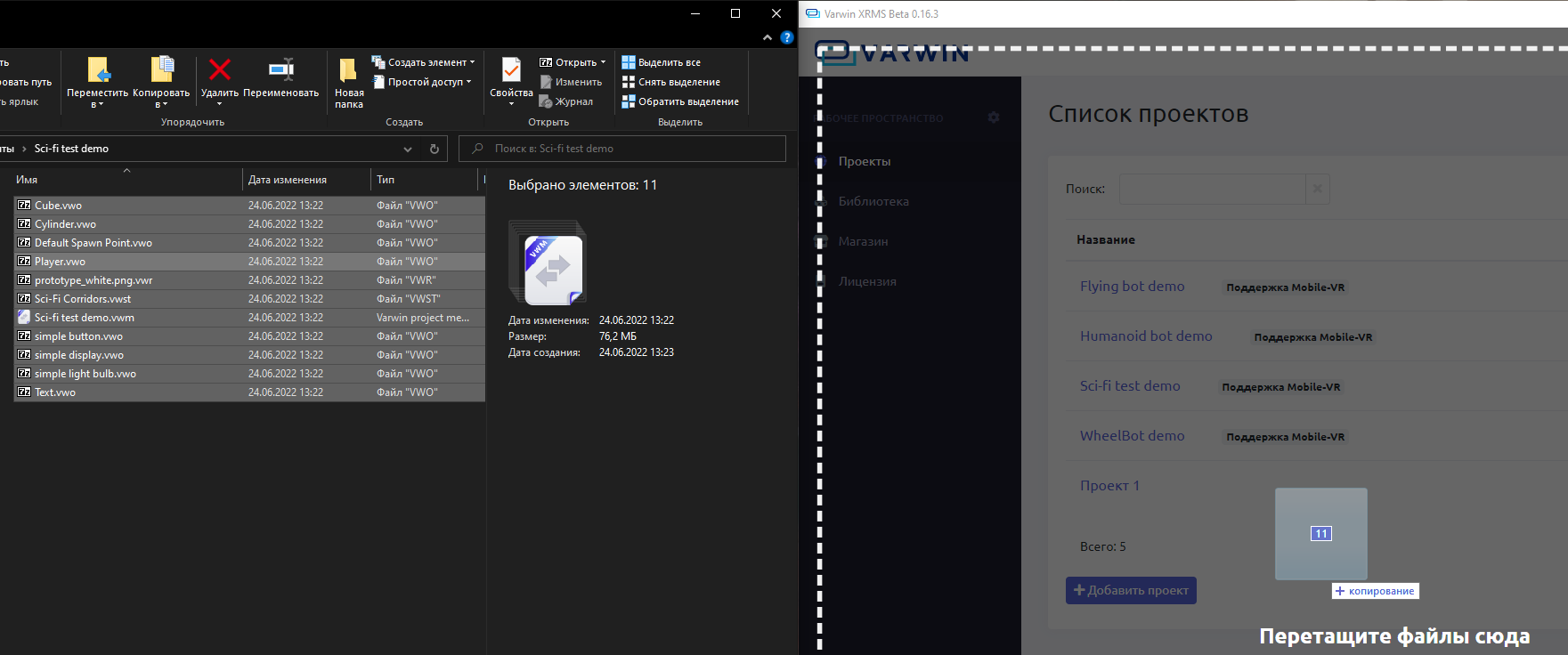Collapse the ribbon with chevron arrow
The height and width of the screenshot is (655, 1568).
point(768,37)
